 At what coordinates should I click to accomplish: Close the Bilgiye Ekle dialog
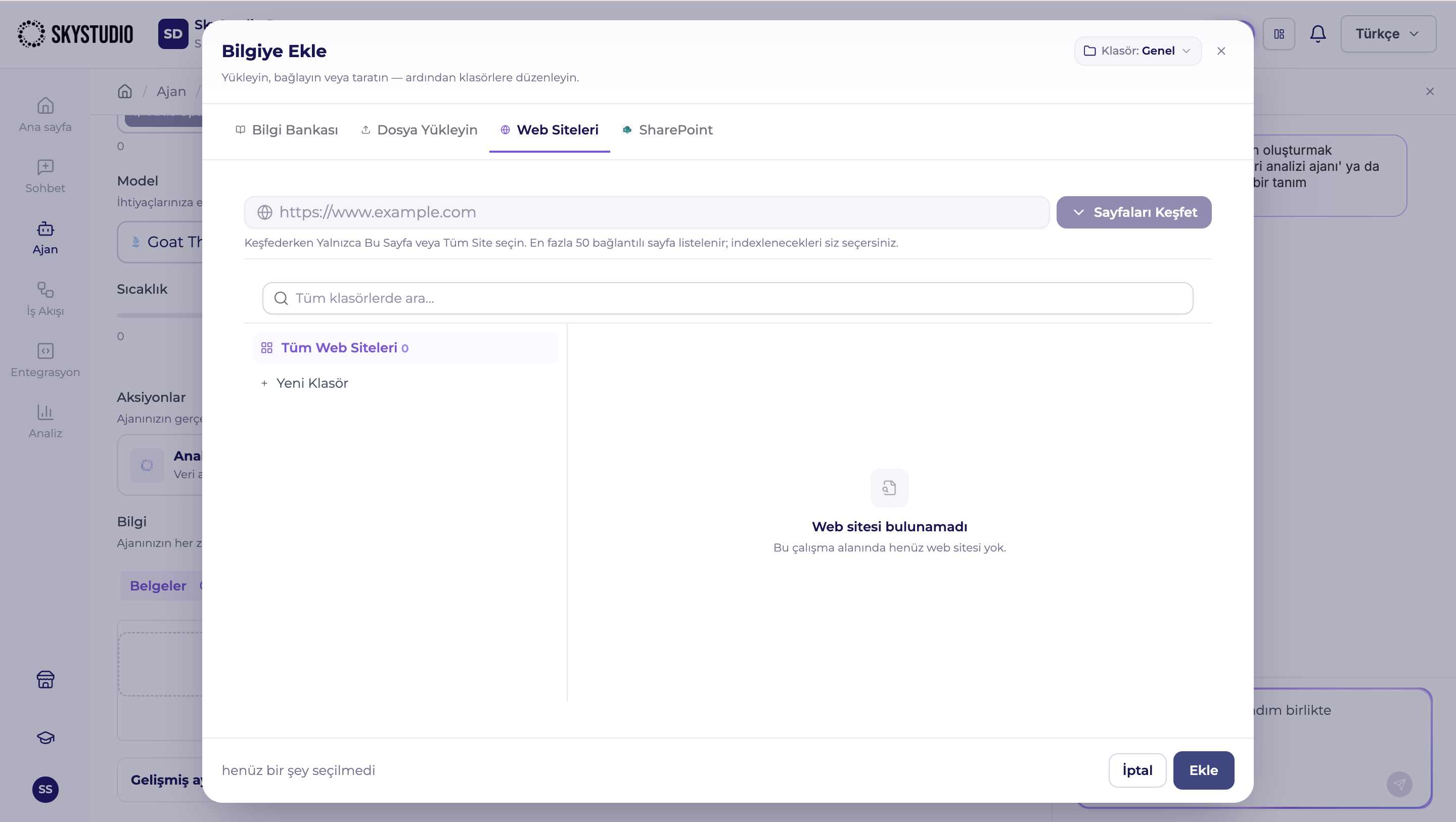[x=1221, y=51]
